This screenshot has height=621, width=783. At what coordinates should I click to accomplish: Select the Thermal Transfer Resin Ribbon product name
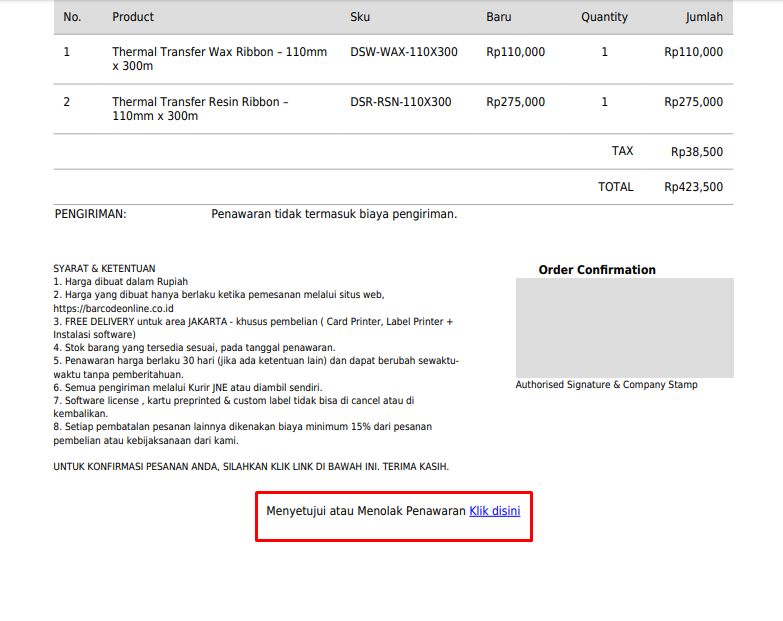tap(200, 109)
